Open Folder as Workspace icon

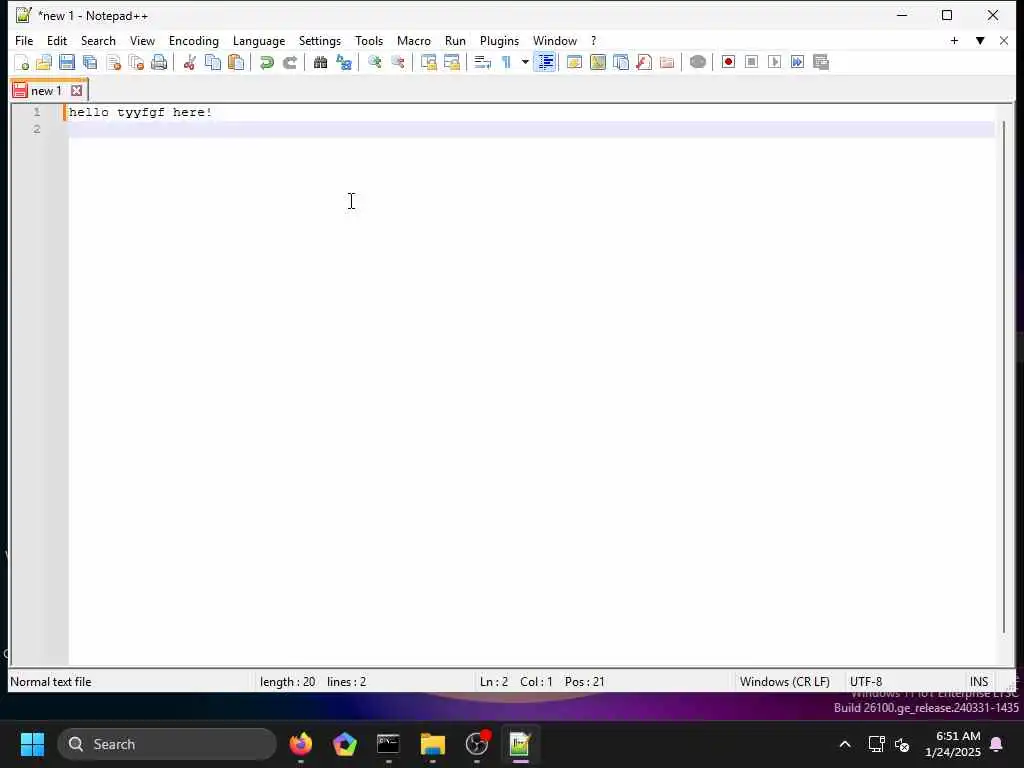667,62
